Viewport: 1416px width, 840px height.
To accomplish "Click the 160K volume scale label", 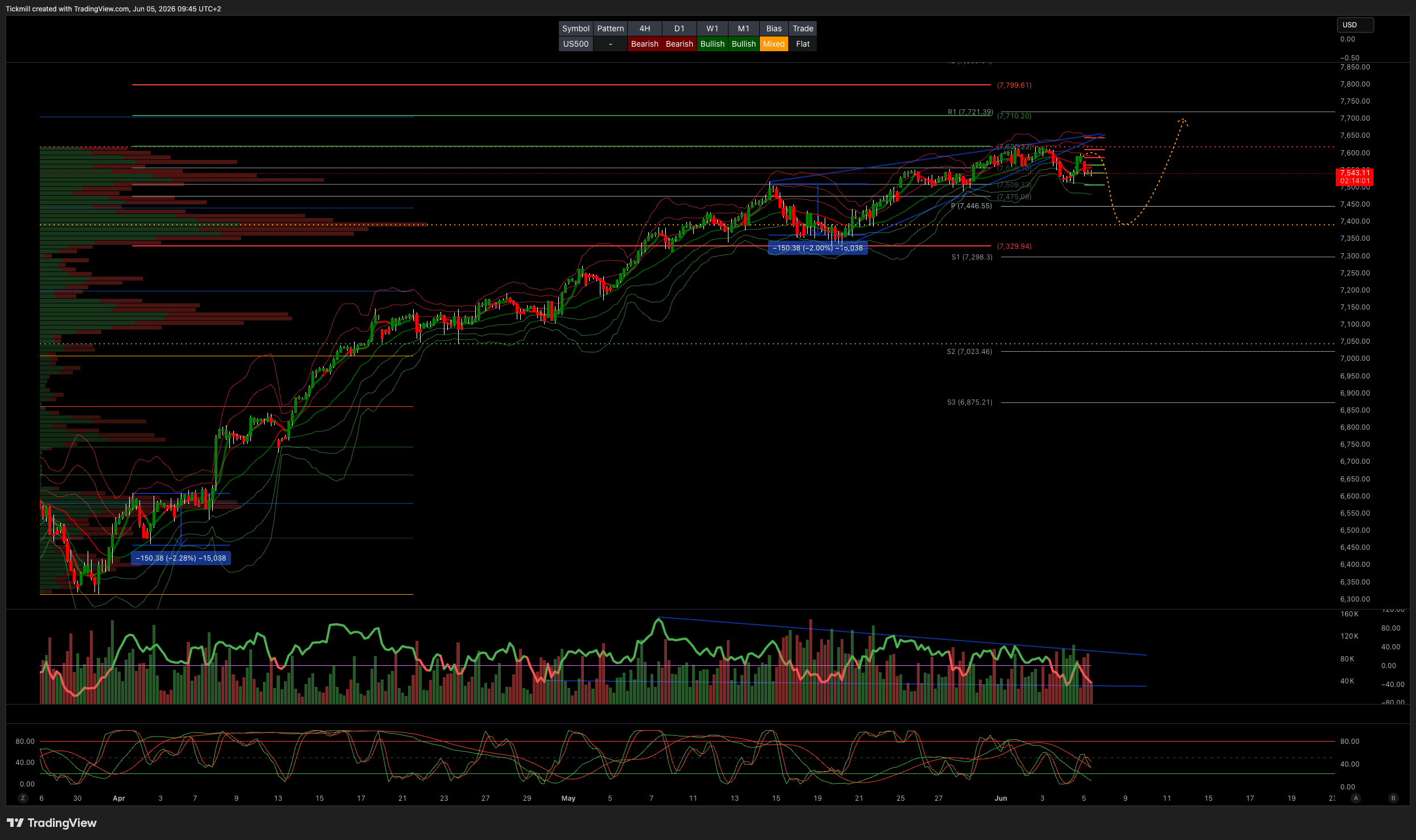I will coord(1349,614).
